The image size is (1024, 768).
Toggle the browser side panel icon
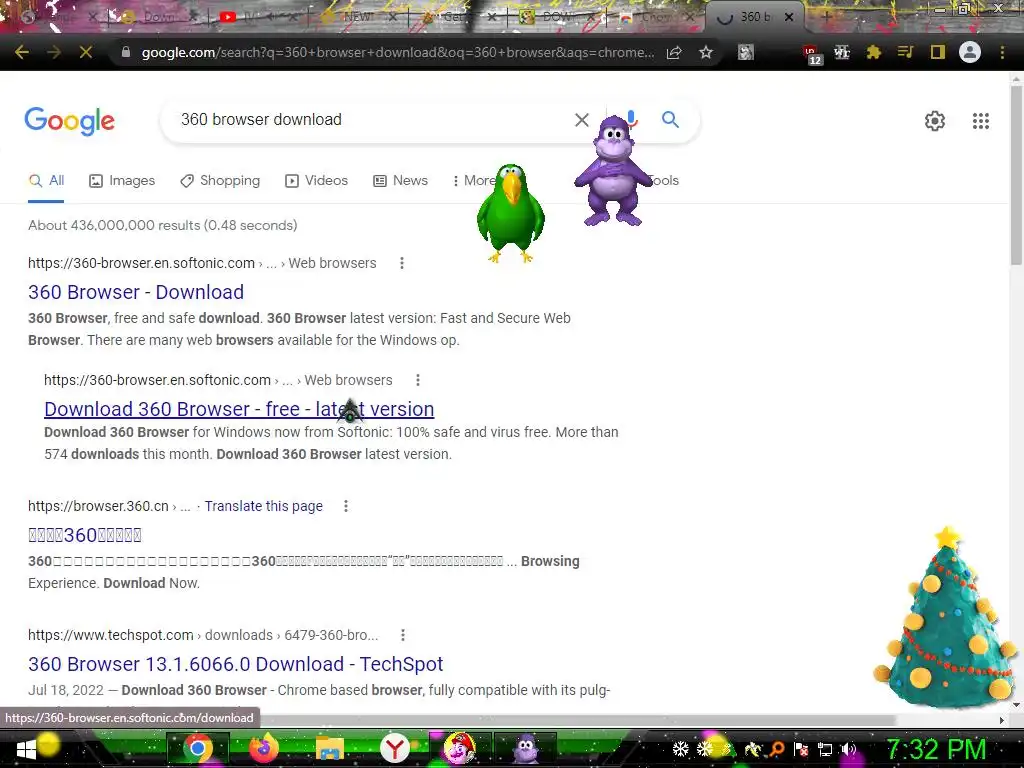(x=938, y=52)
